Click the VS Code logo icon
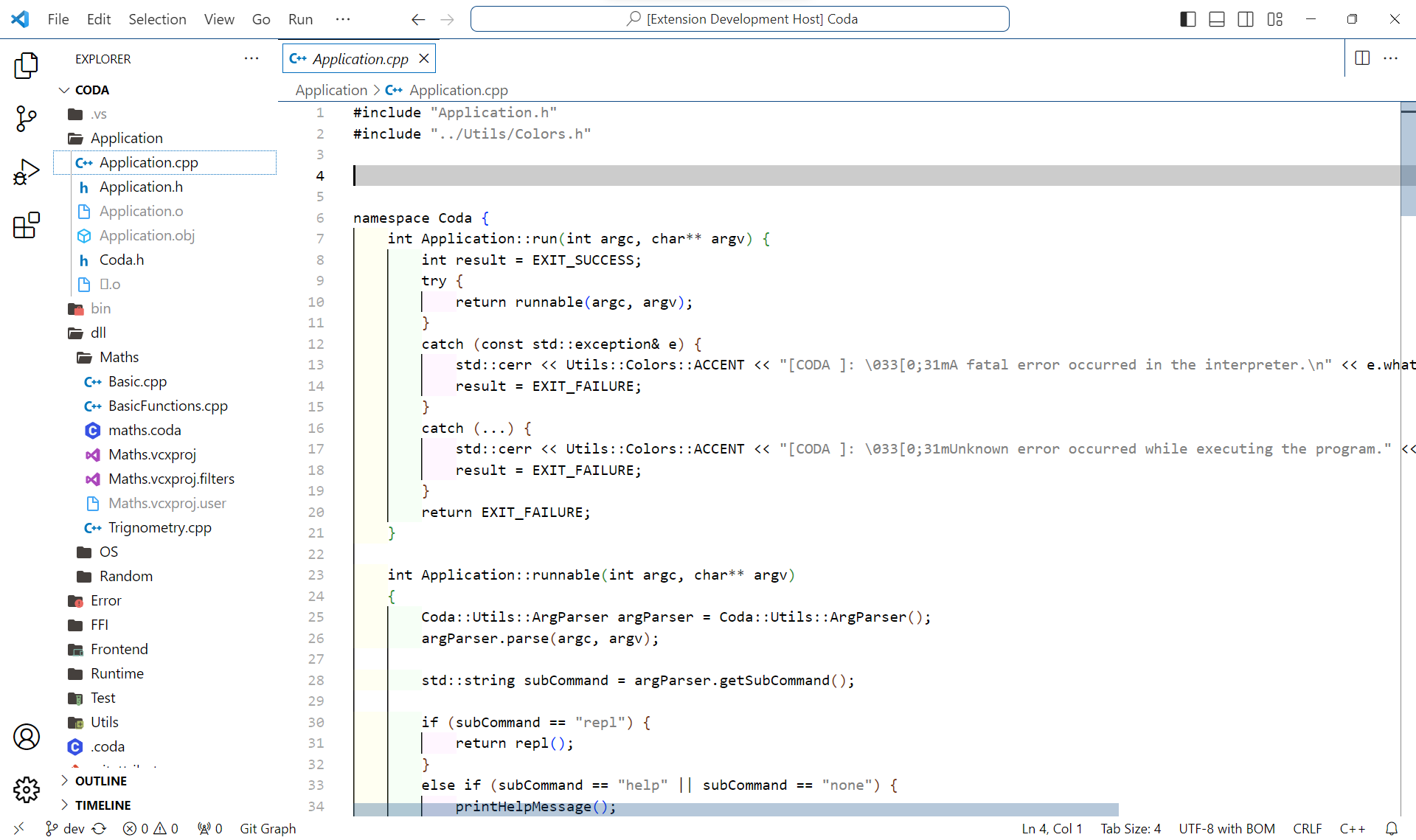 pyautogui.click(x=20, y=19)
